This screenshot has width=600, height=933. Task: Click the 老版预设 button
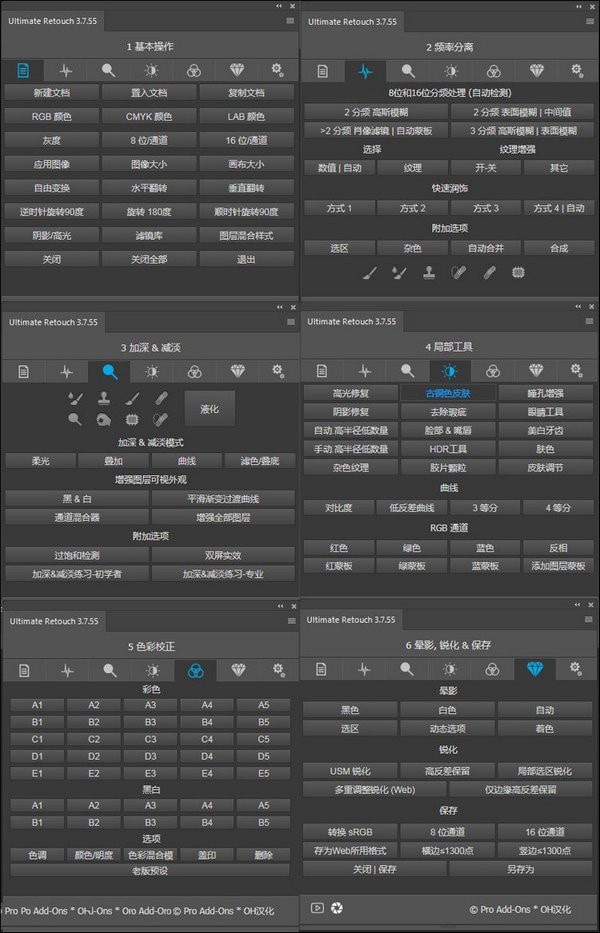tap(150, 871)
